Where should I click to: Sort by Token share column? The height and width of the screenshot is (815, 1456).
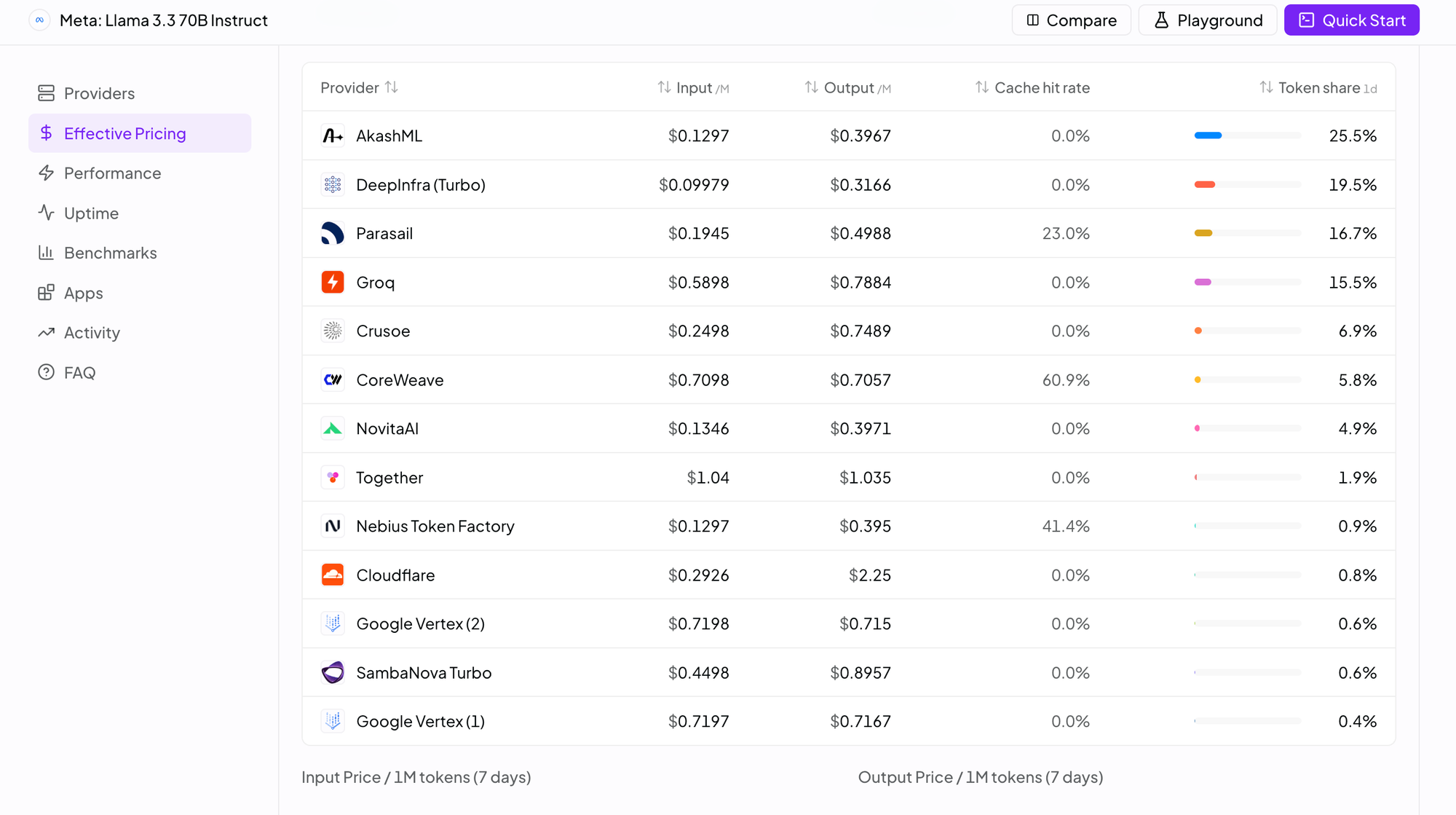(1266, 87)
